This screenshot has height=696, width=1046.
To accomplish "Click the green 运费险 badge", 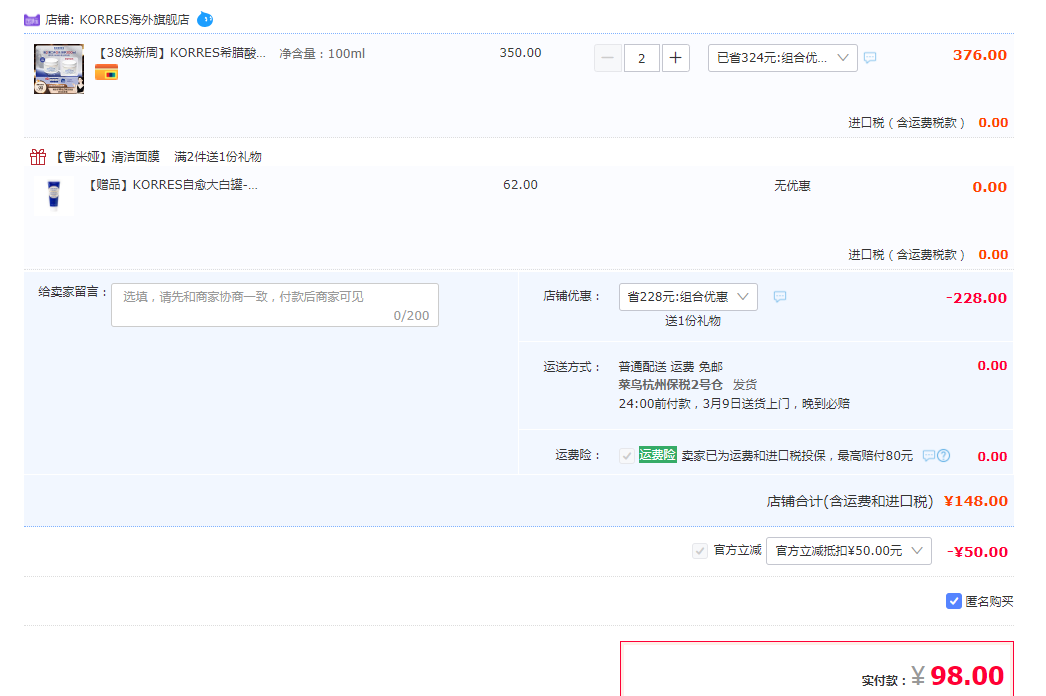I will (x=658, y=455).
